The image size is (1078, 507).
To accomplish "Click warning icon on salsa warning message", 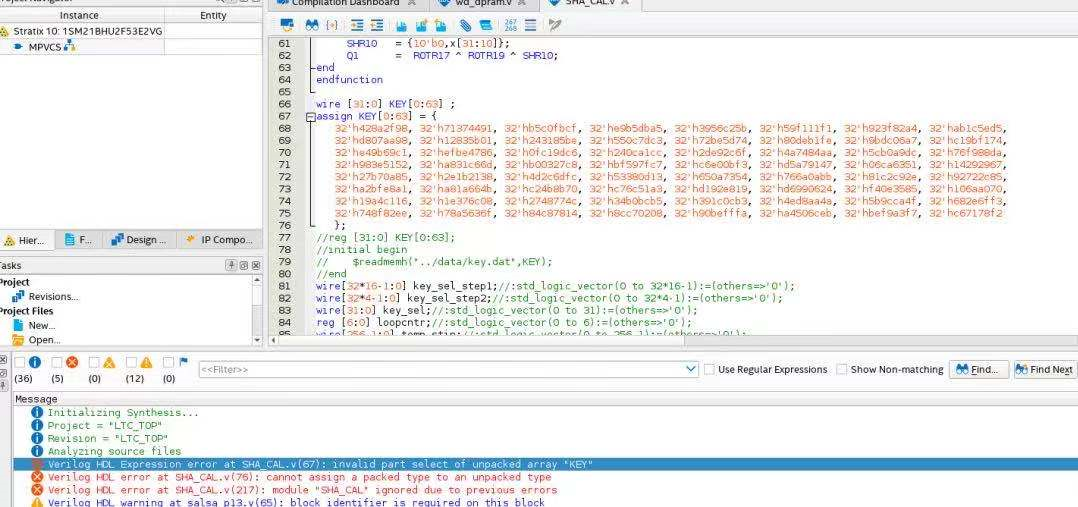I will (37, 503).
